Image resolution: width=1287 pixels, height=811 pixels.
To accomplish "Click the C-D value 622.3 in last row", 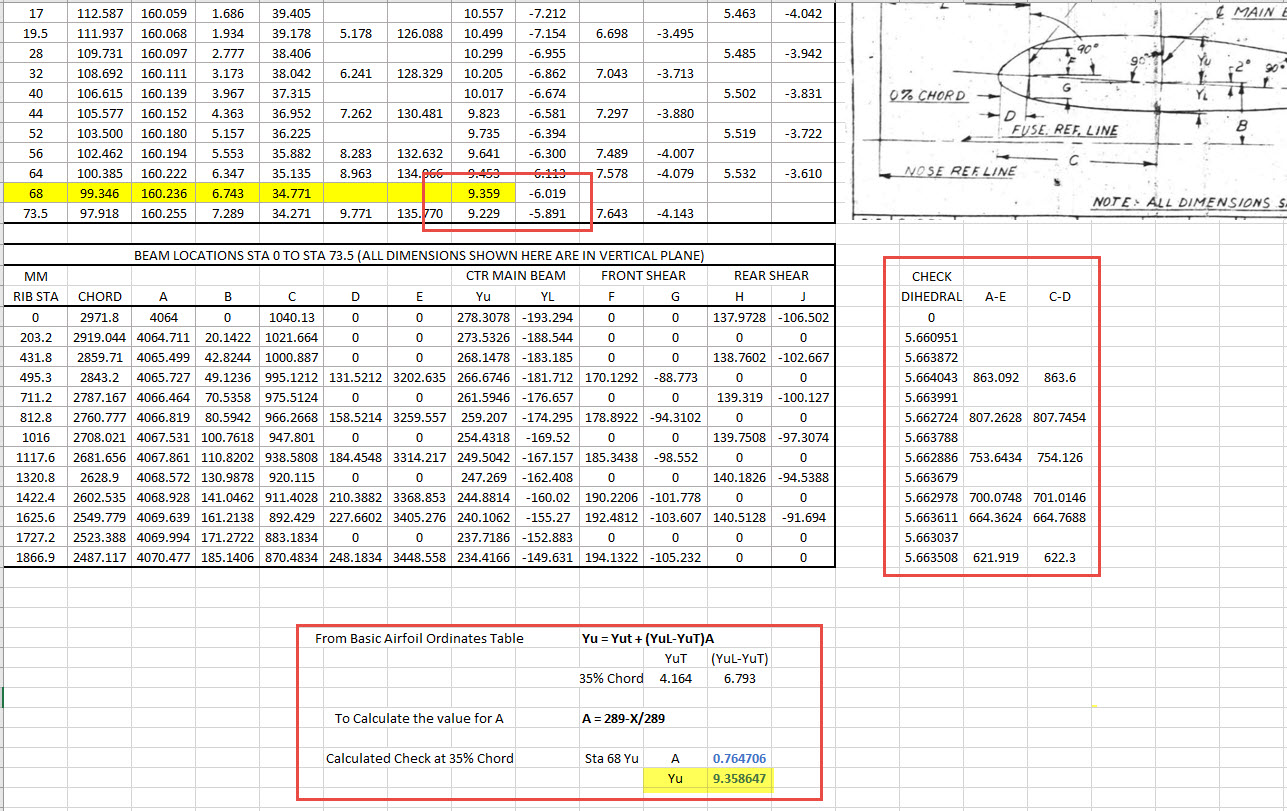I will (x=1059, y=557).
